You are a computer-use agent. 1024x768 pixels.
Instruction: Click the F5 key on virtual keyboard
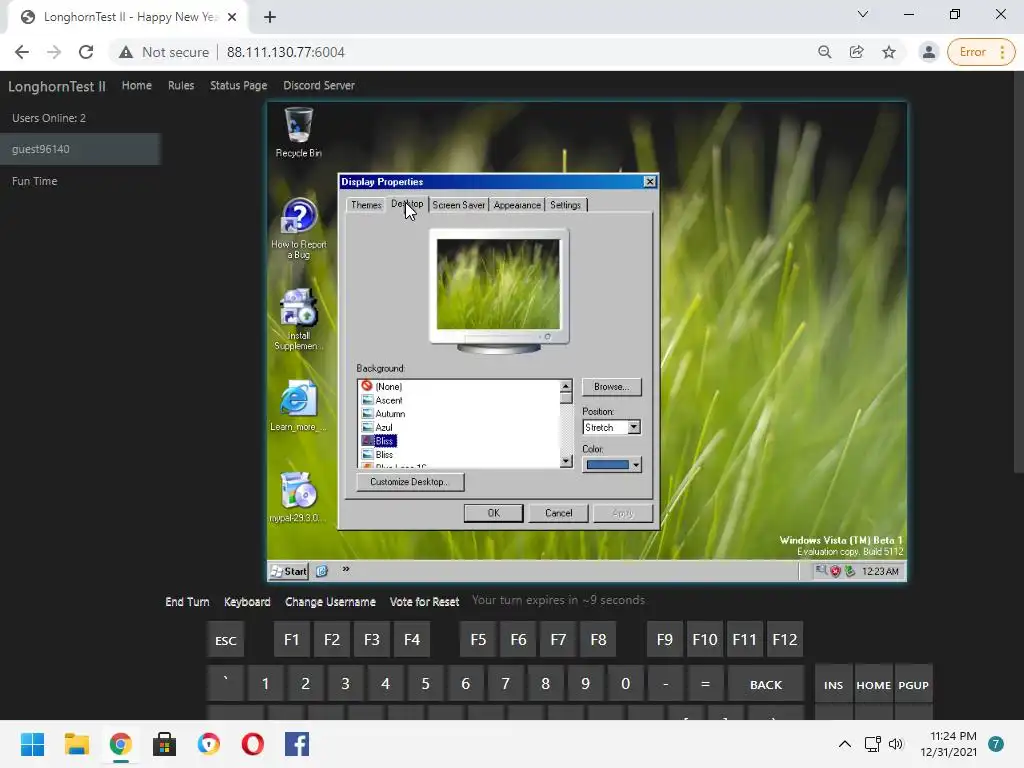click(x=478, y=639)
